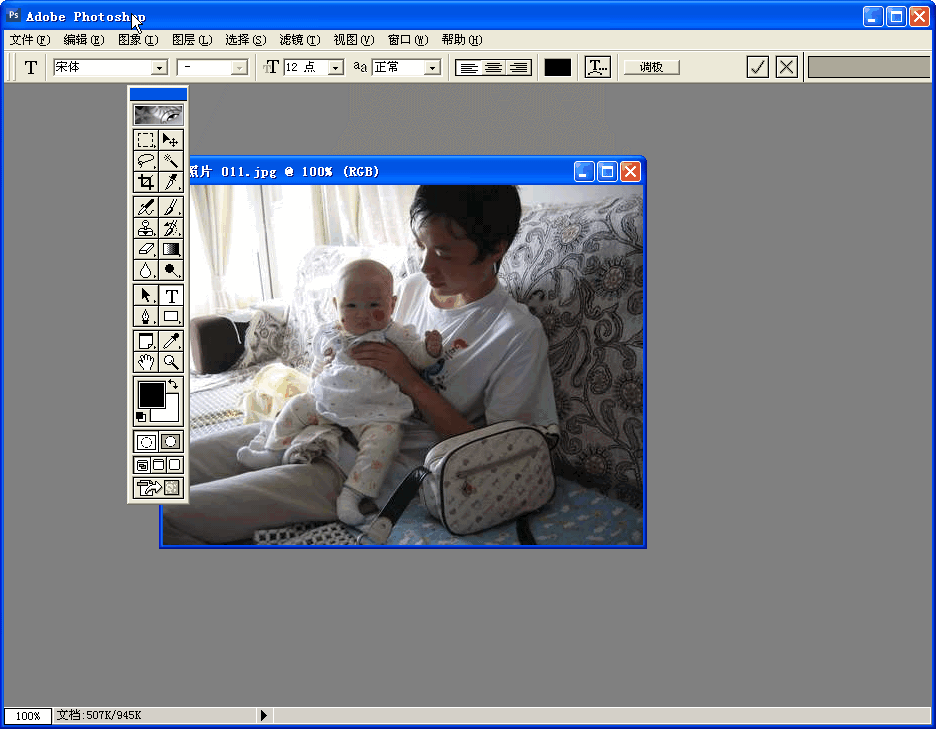The height and width of the screenshot is (729, 936).
Task: Commit the text edit with the check button
Action: click(757, 67)
